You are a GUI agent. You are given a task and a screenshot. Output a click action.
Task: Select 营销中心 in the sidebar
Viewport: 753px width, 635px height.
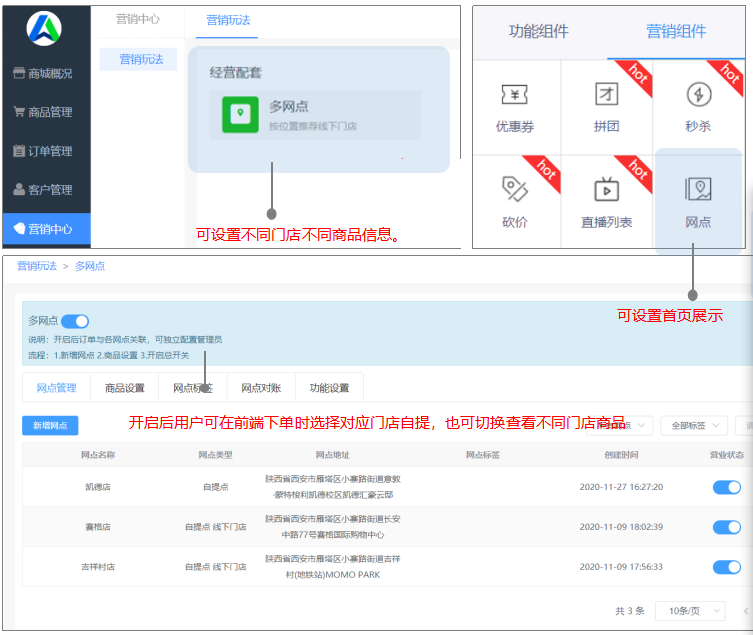click(x=46, y=229)
